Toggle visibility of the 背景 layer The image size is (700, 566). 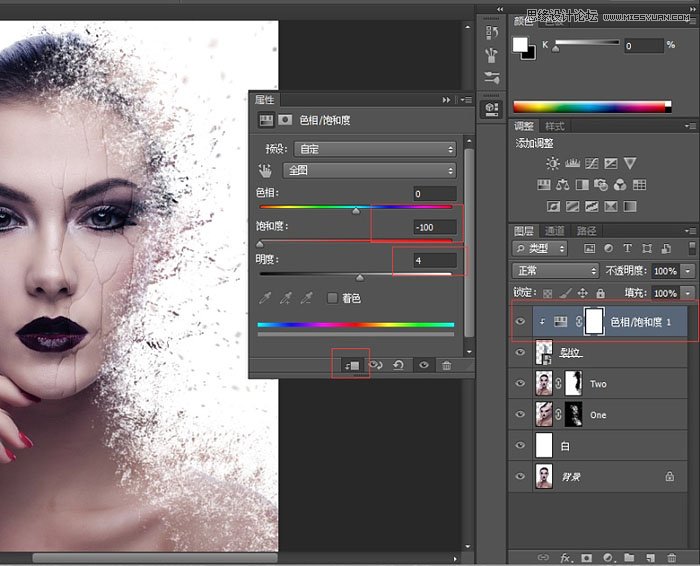tap(519, 477)
